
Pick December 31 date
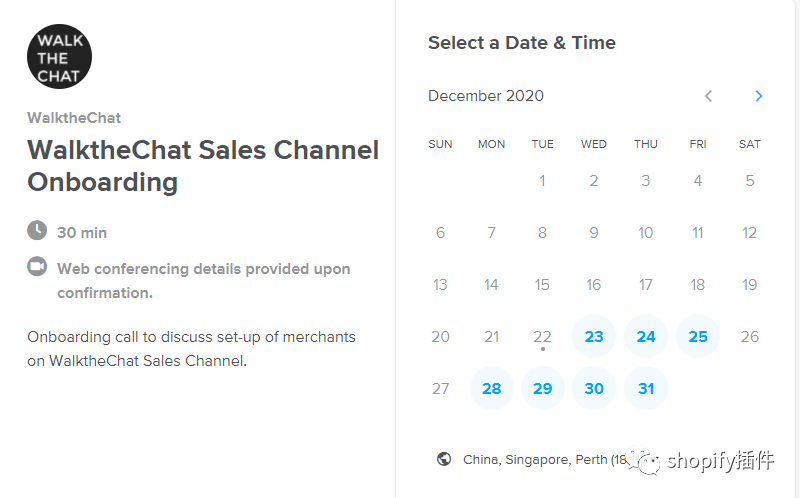[646, 388]
